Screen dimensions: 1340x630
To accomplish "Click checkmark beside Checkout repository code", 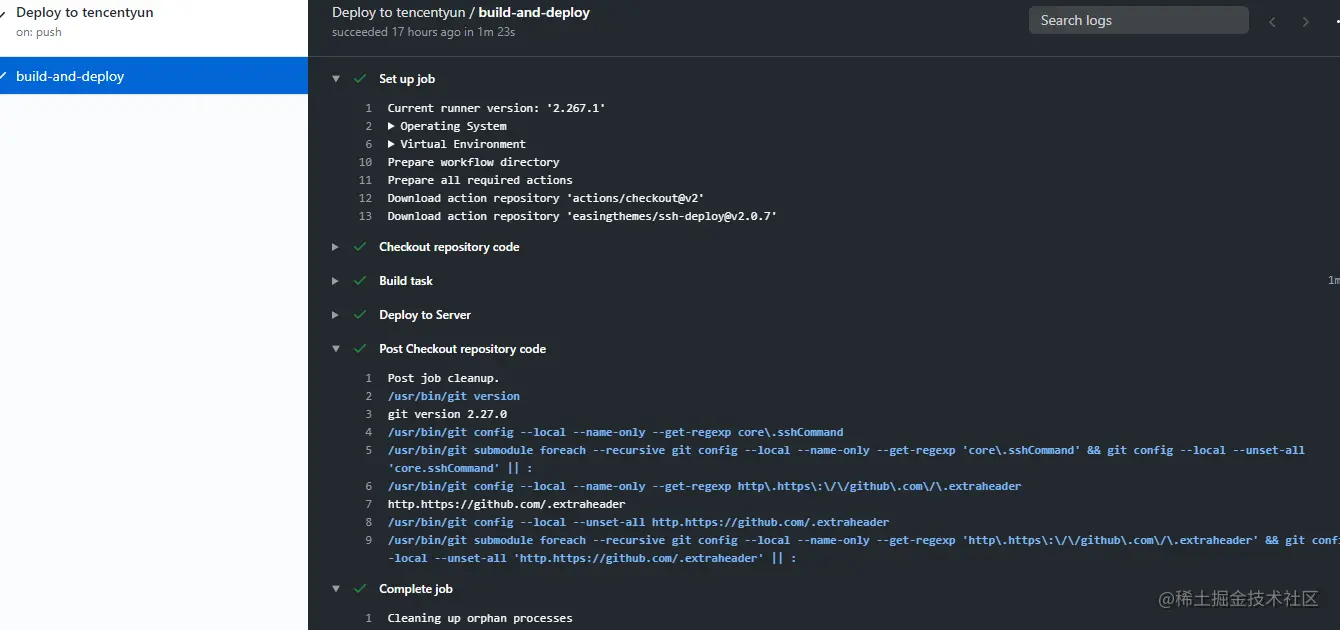I will click(x=360, y=247).
